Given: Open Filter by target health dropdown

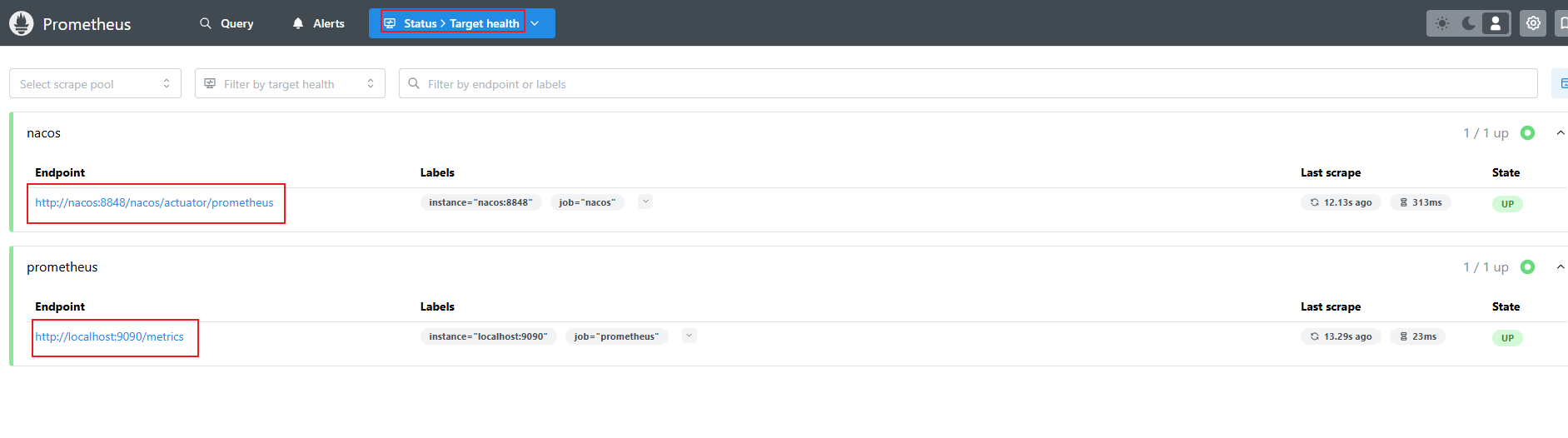Looking at the screenshot, I should pyautogui.click(x=290, y=83).
